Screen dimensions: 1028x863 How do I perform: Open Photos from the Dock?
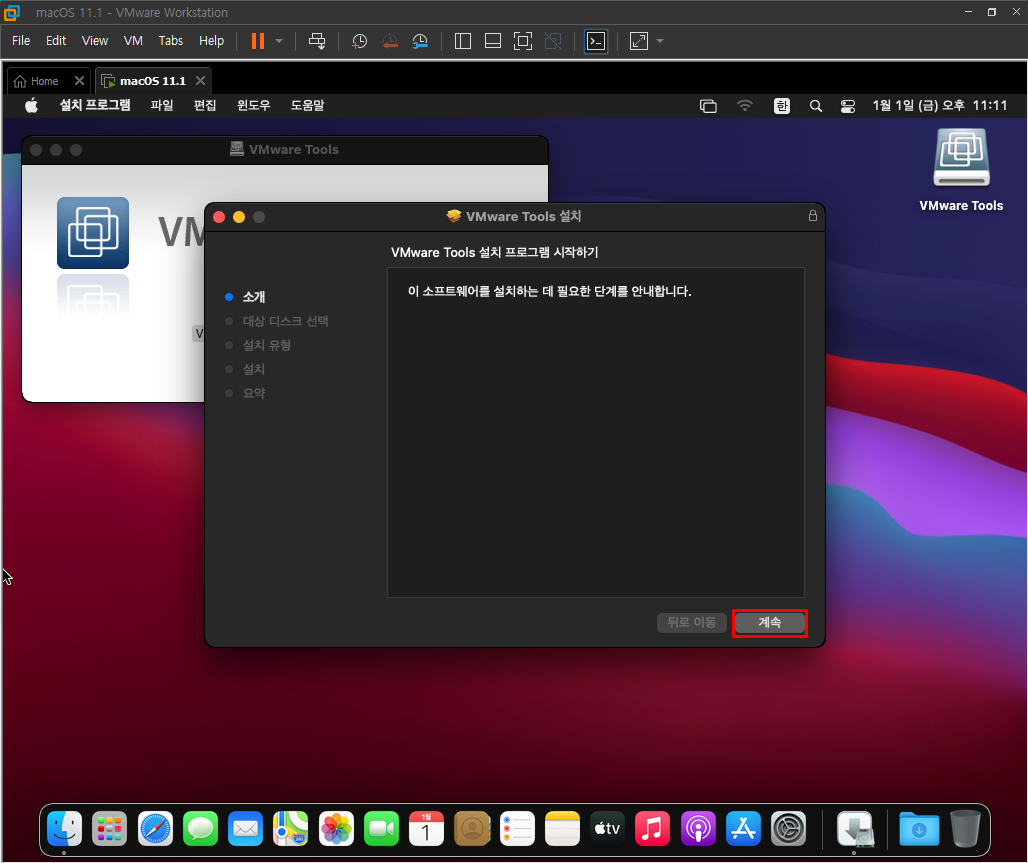336,828
